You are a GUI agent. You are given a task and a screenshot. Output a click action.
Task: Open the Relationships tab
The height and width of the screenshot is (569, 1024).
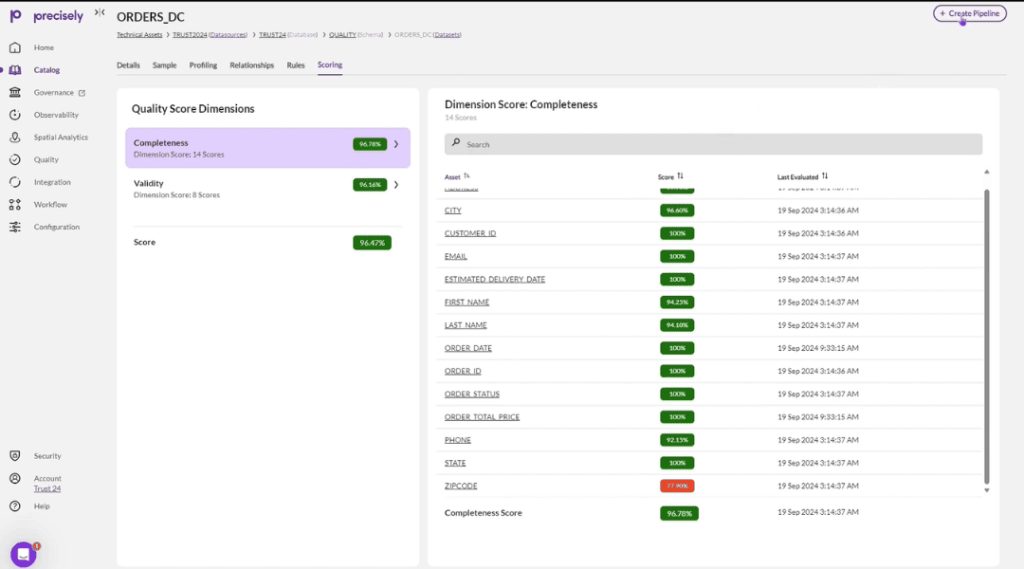(251, 65)
